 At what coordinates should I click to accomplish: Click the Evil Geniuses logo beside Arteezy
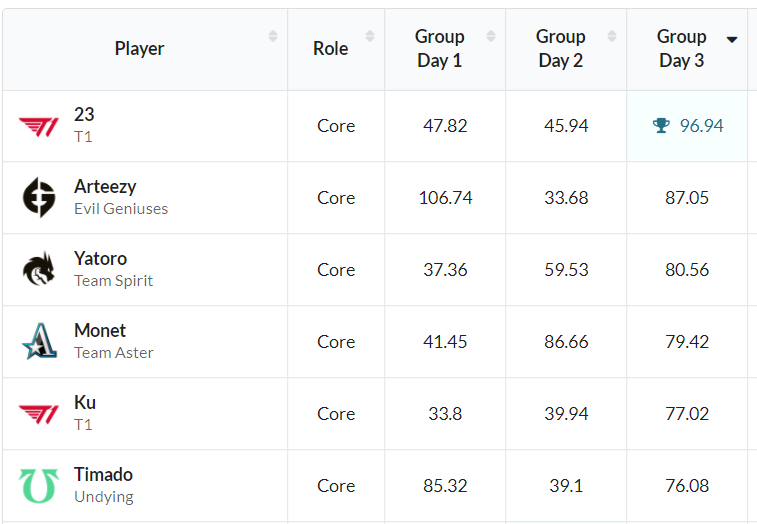pos(39,198)
